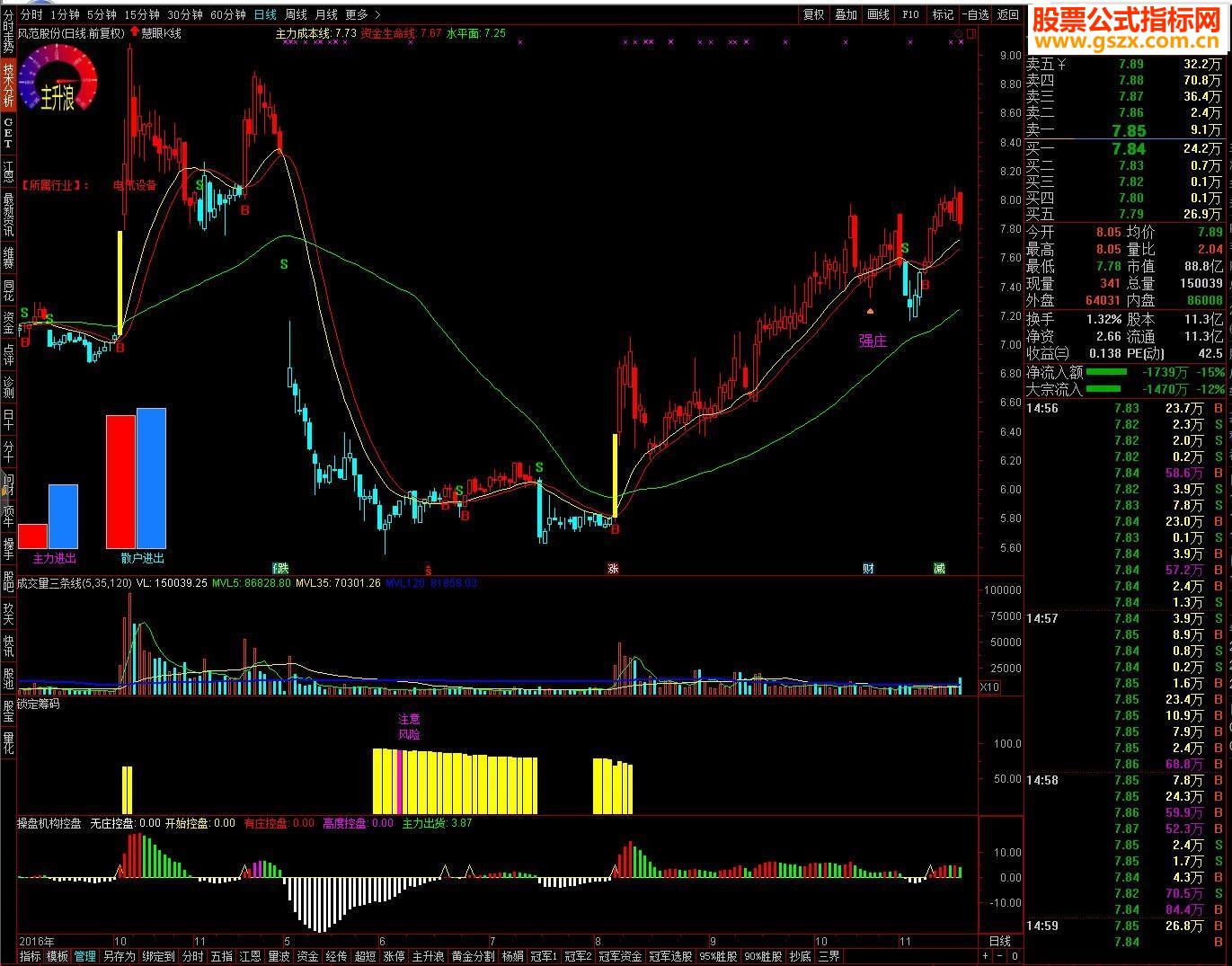Switch to 15分钟 period

pyautogui.click(x=141, y=14)
